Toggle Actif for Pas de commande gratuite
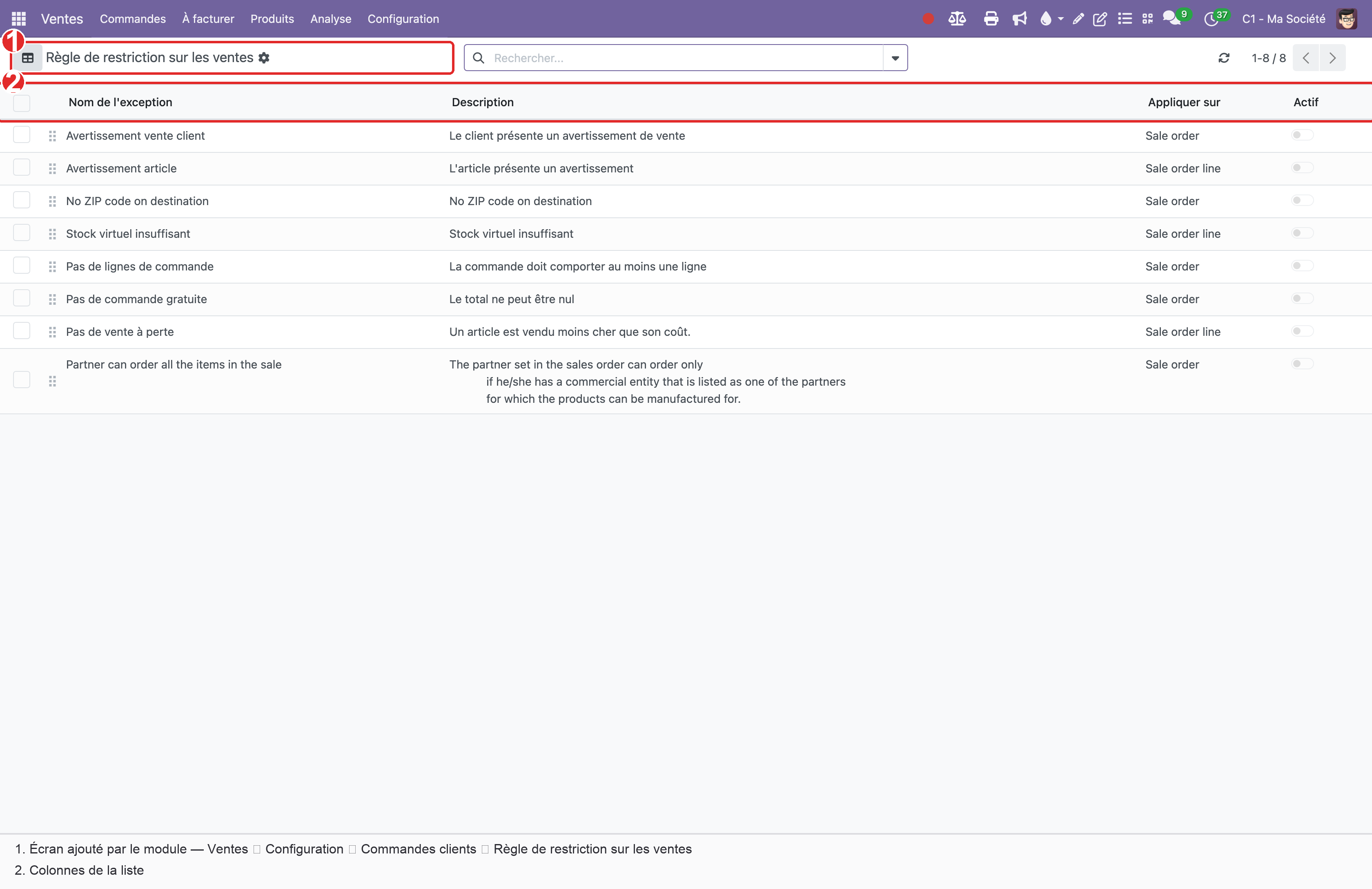This screenshot has width=1372, height=889. coord(1302,298)
